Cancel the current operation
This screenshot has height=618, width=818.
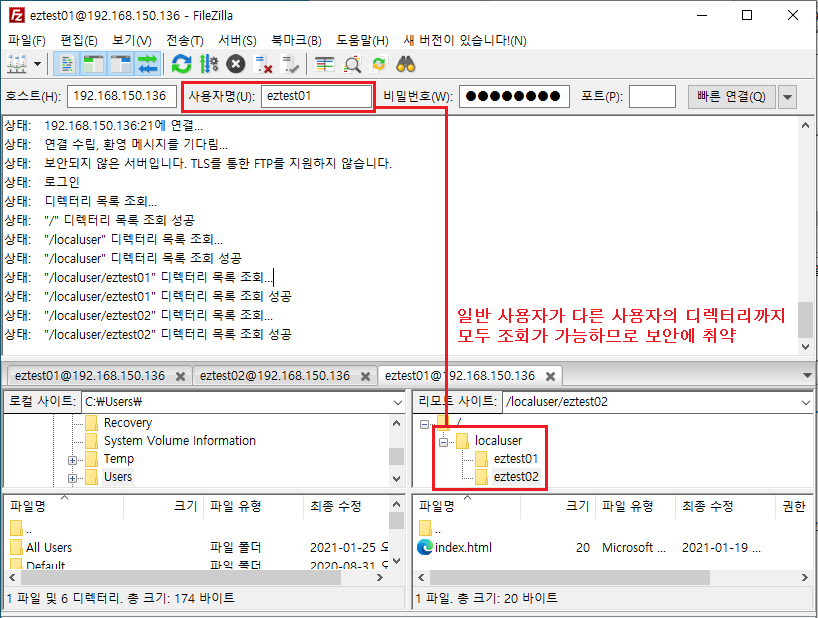point(235,64)
